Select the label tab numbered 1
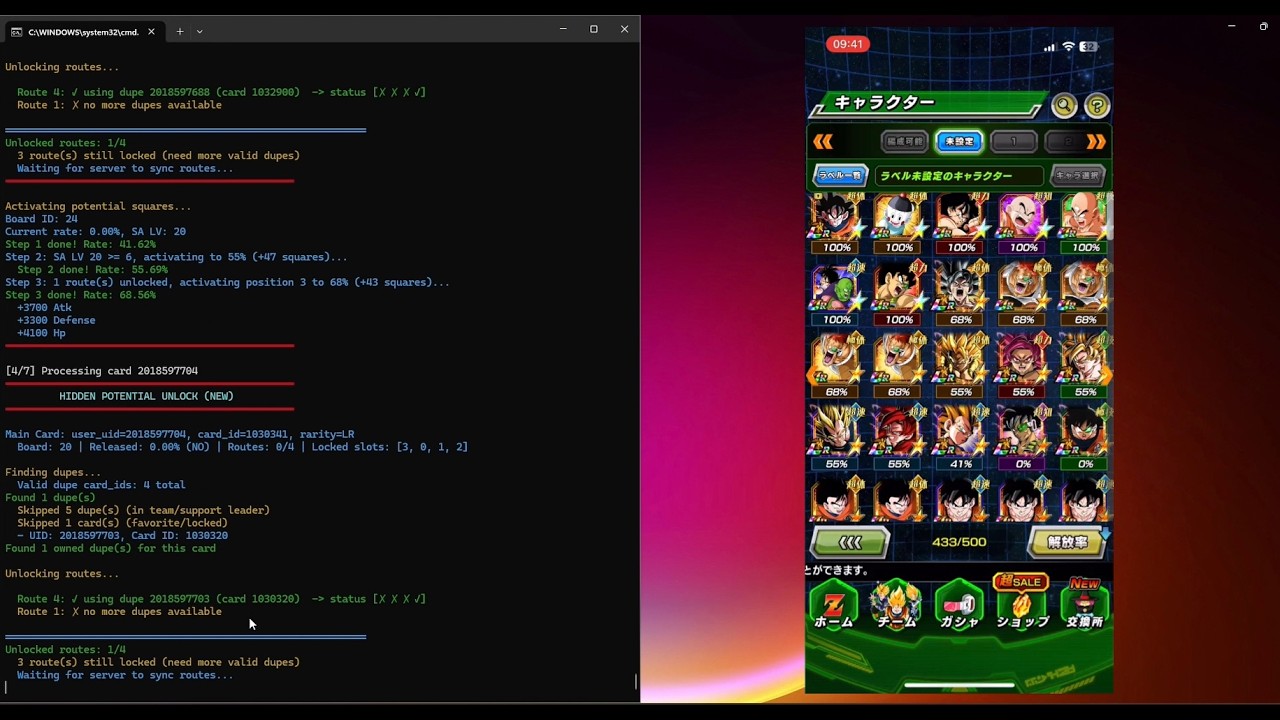 1013,142
